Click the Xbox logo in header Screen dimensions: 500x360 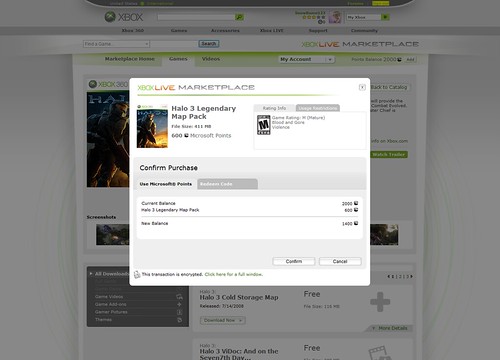click(124, 17)
